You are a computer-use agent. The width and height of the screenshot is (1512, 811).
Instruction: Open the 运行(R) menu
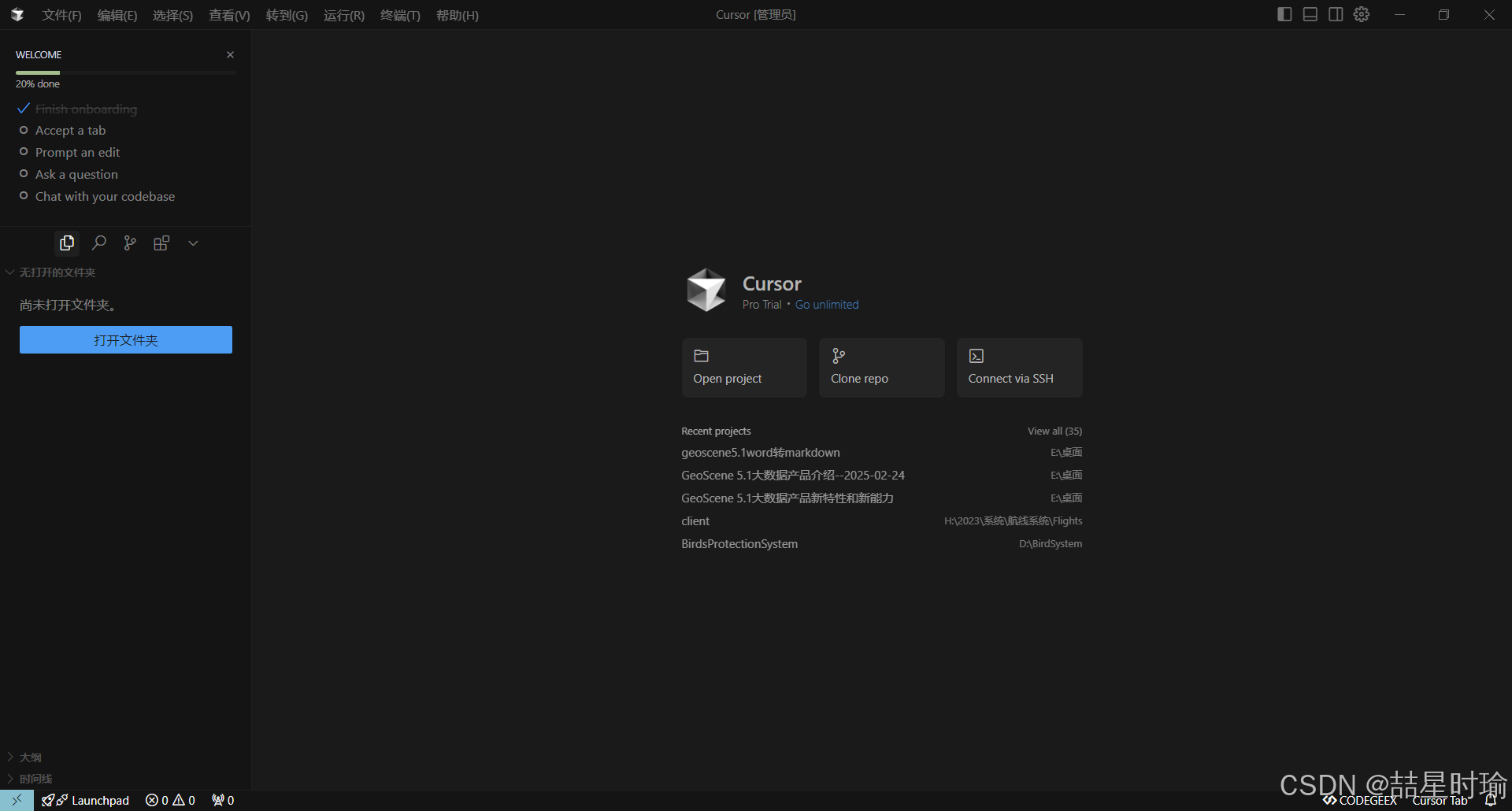(344, 15)
